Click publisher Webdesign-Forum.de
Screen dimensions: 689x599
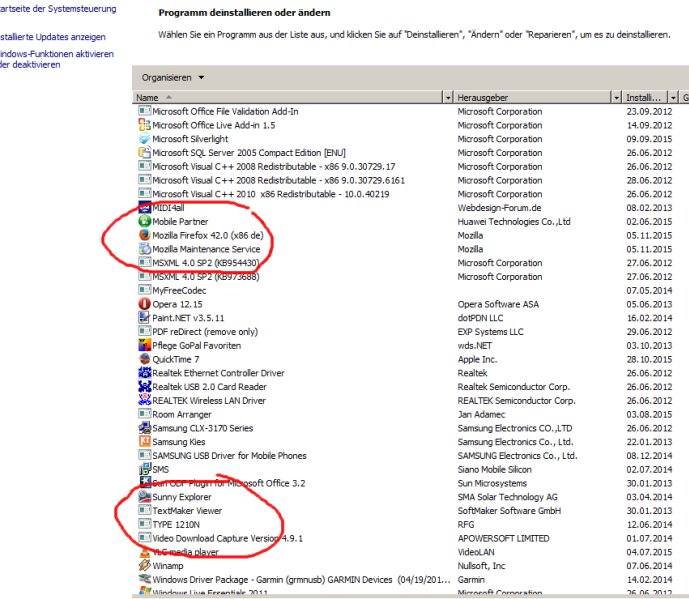[499, 207]
